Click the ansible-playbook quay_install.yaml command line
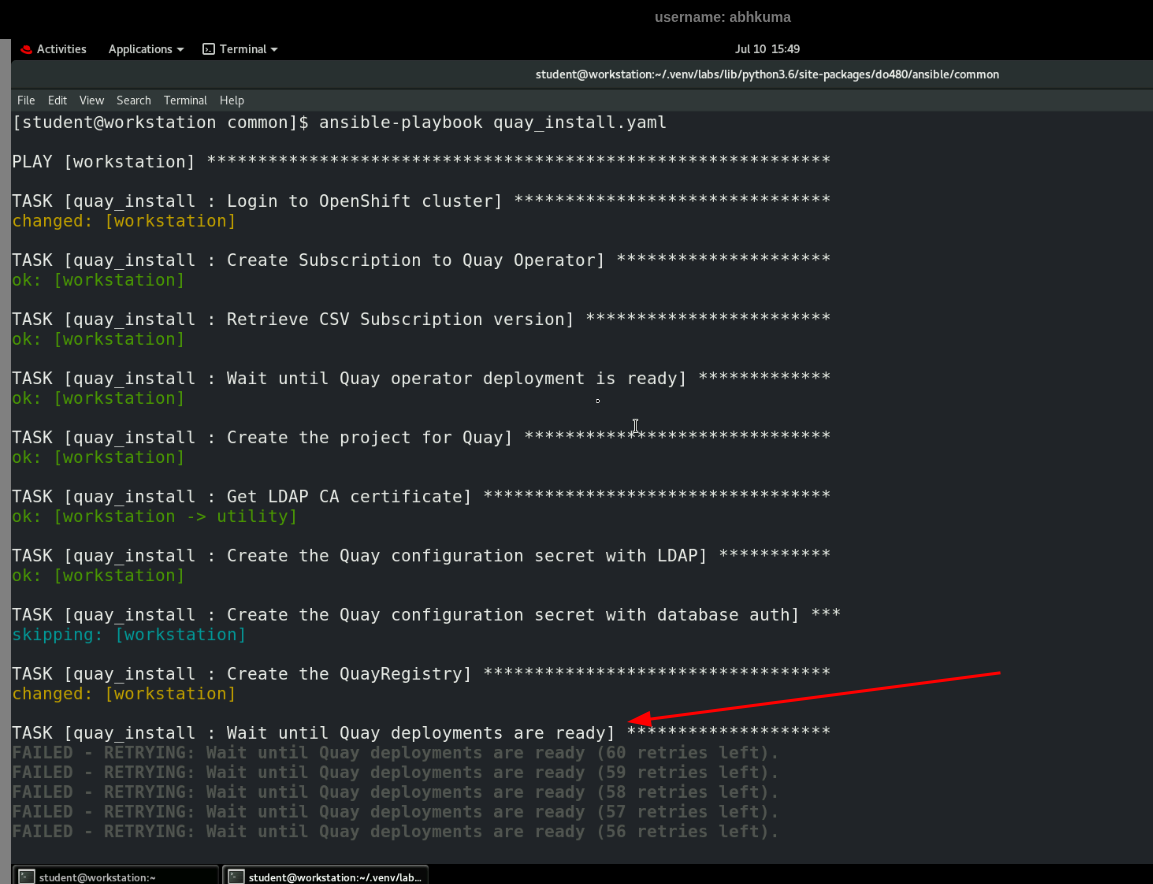Viewport: 1153px width, 884px height. (339, 123)
